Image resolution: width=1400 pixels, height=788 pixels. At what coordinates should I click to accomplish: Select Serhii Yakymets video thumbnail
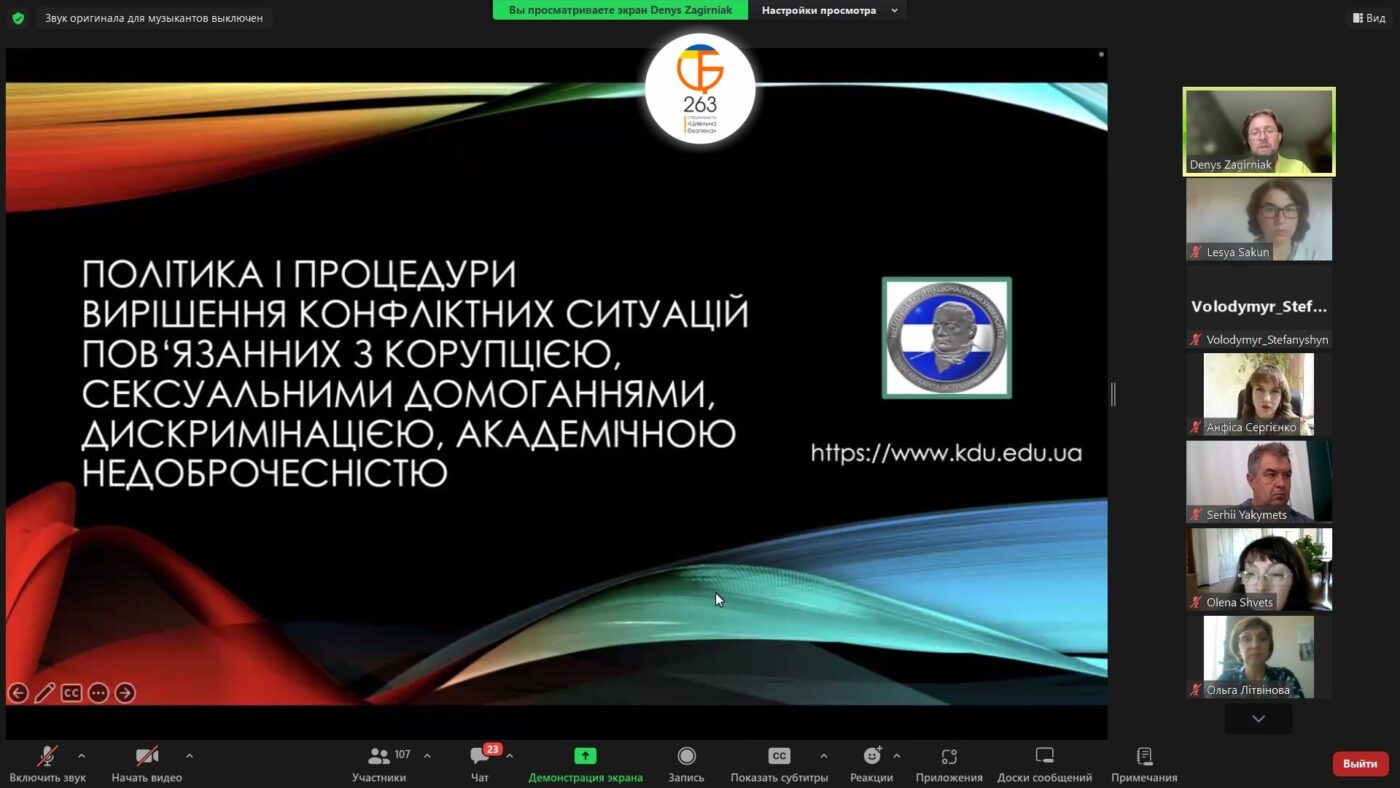click(1259, 481)
